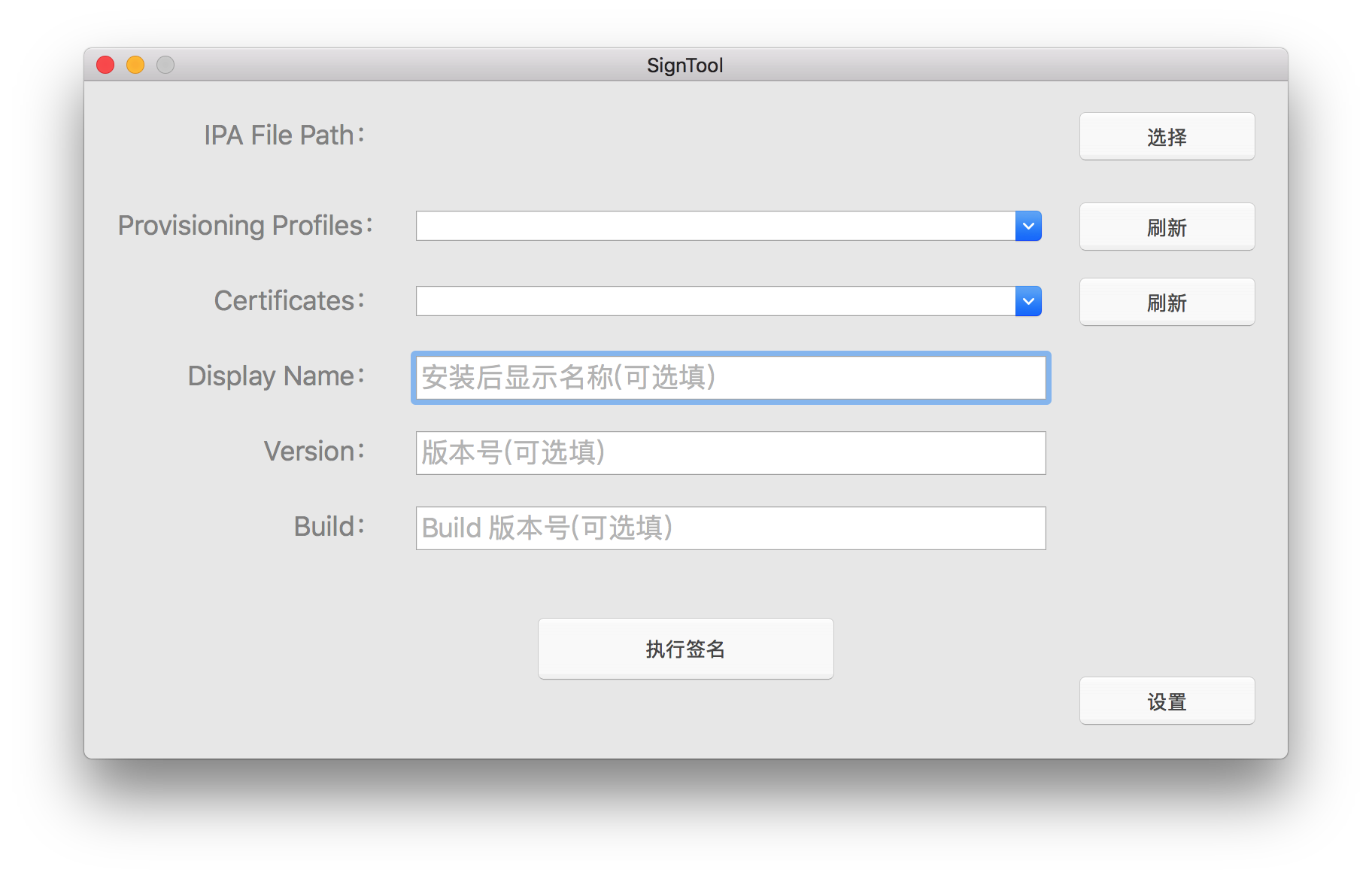This screenshot has width=1372, height=879.
Task: Click the Display Name input field
Action: pos(730,378)
